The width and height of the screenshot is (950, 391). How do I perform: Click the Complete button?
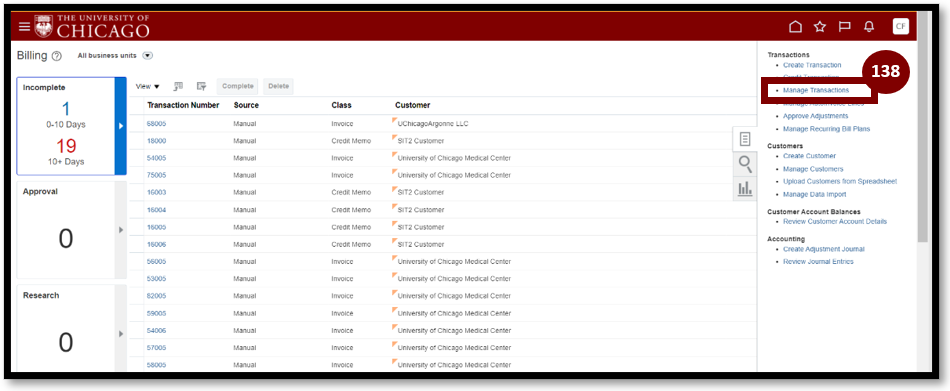(238, 87)
